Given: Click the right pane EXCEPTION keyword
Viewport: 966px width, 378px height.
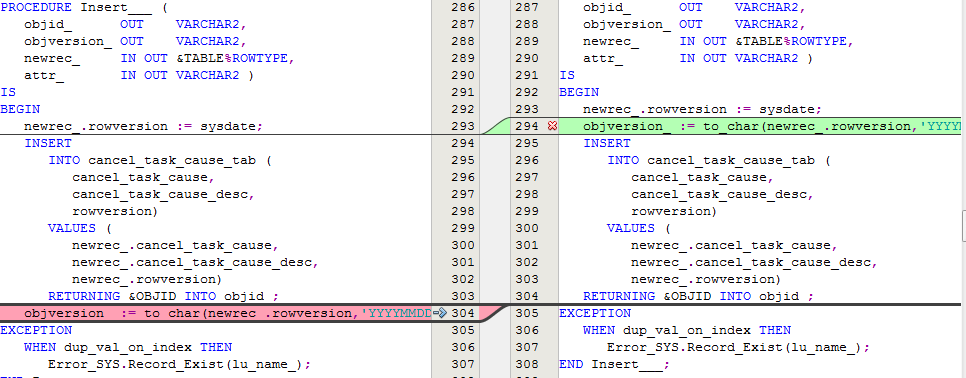Looking at the screenshot, I should click(595, 313).
